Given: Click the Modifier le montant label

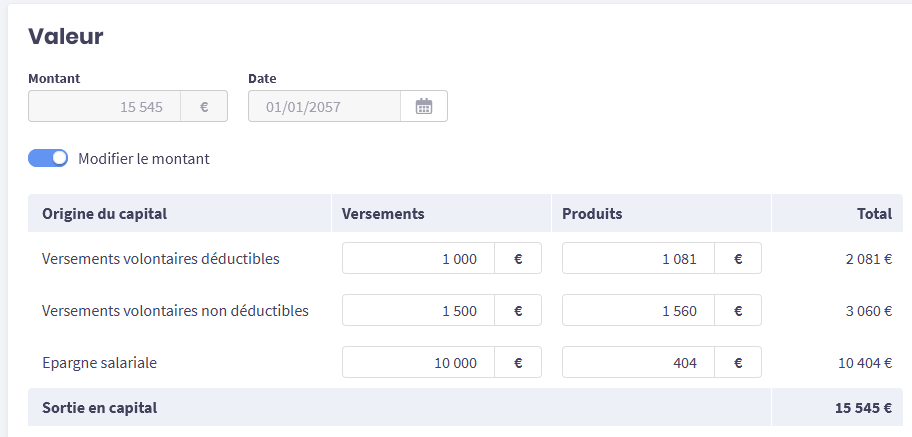Looking at the screenshot, I should (144, 158).
